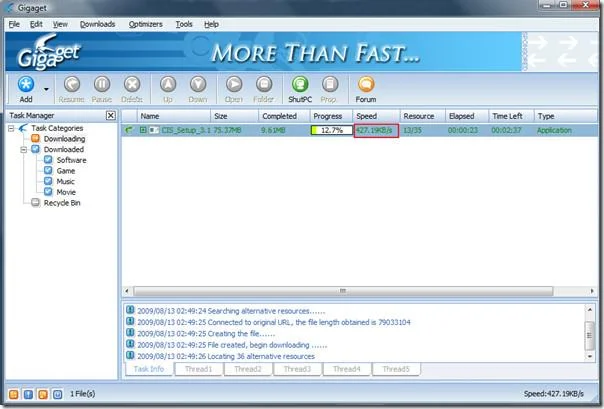Switch to the Thread5 tab
The height and width of the screenshot is (409, 604).
pyautogui.click(x=396, y=369)
